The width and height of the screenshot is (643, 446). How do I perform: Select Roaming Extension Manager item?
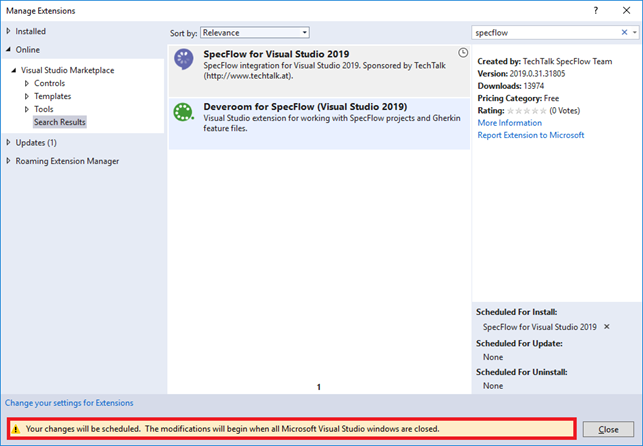[x=67, y=161]
